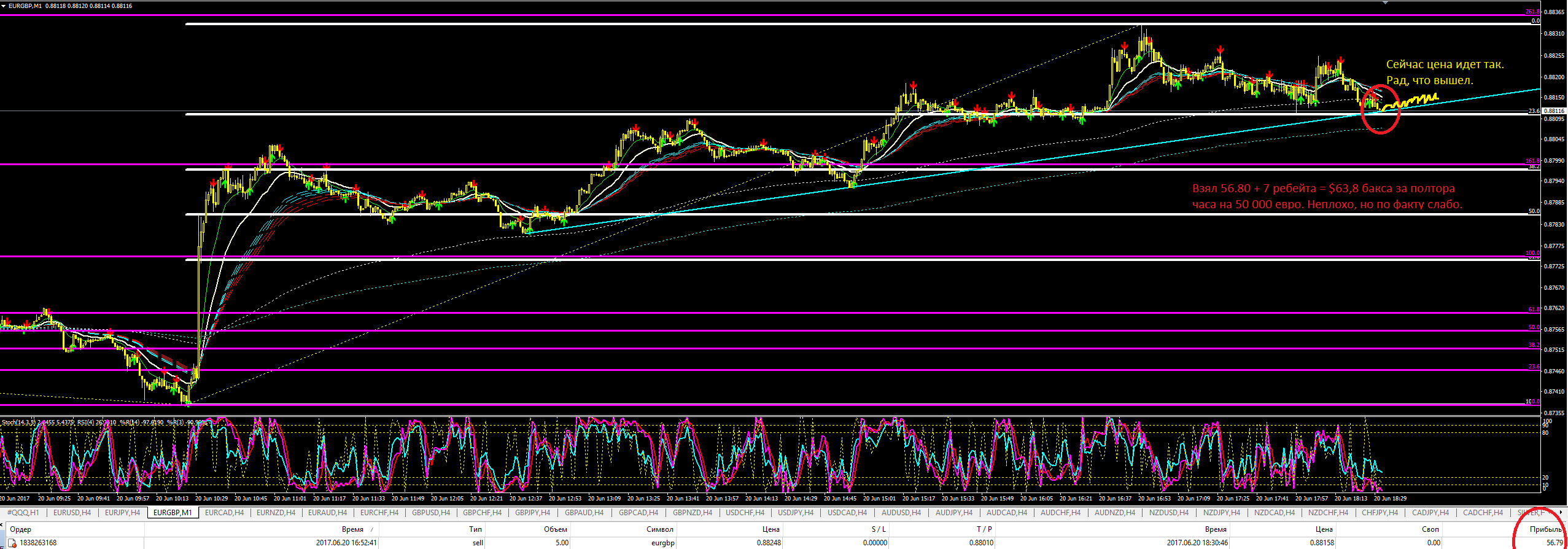This screenshot has width=1568, height=549.
Task: Show the GBPCAD,H4 chart tab
Action: 638,513
